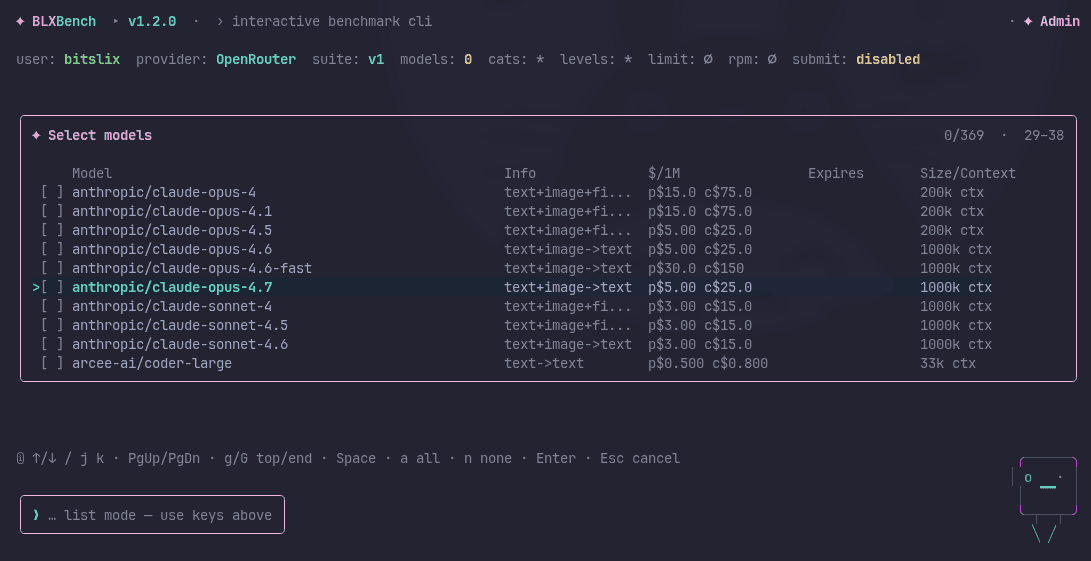Click the BLXBench title text
The height and width of the screenshot is (561, 1091).
(64, 22)
